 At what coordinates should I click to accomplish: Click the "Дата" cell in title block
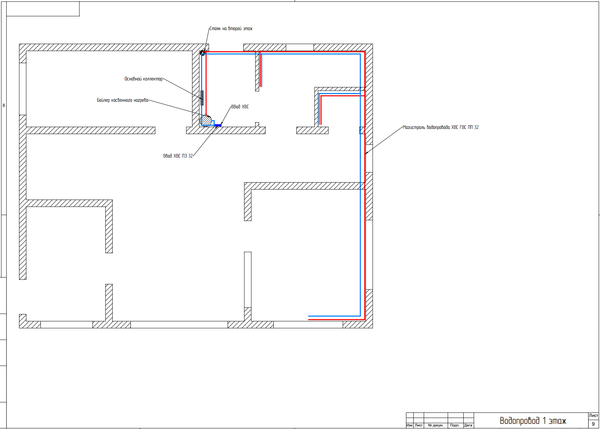[468, 425]
